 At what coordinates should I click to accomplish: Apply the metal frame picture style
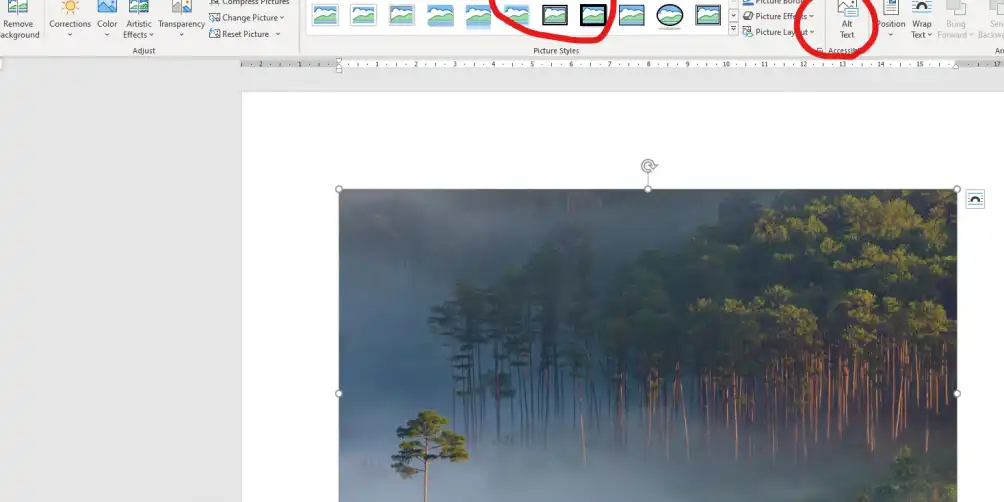click(x=401, y=15)
